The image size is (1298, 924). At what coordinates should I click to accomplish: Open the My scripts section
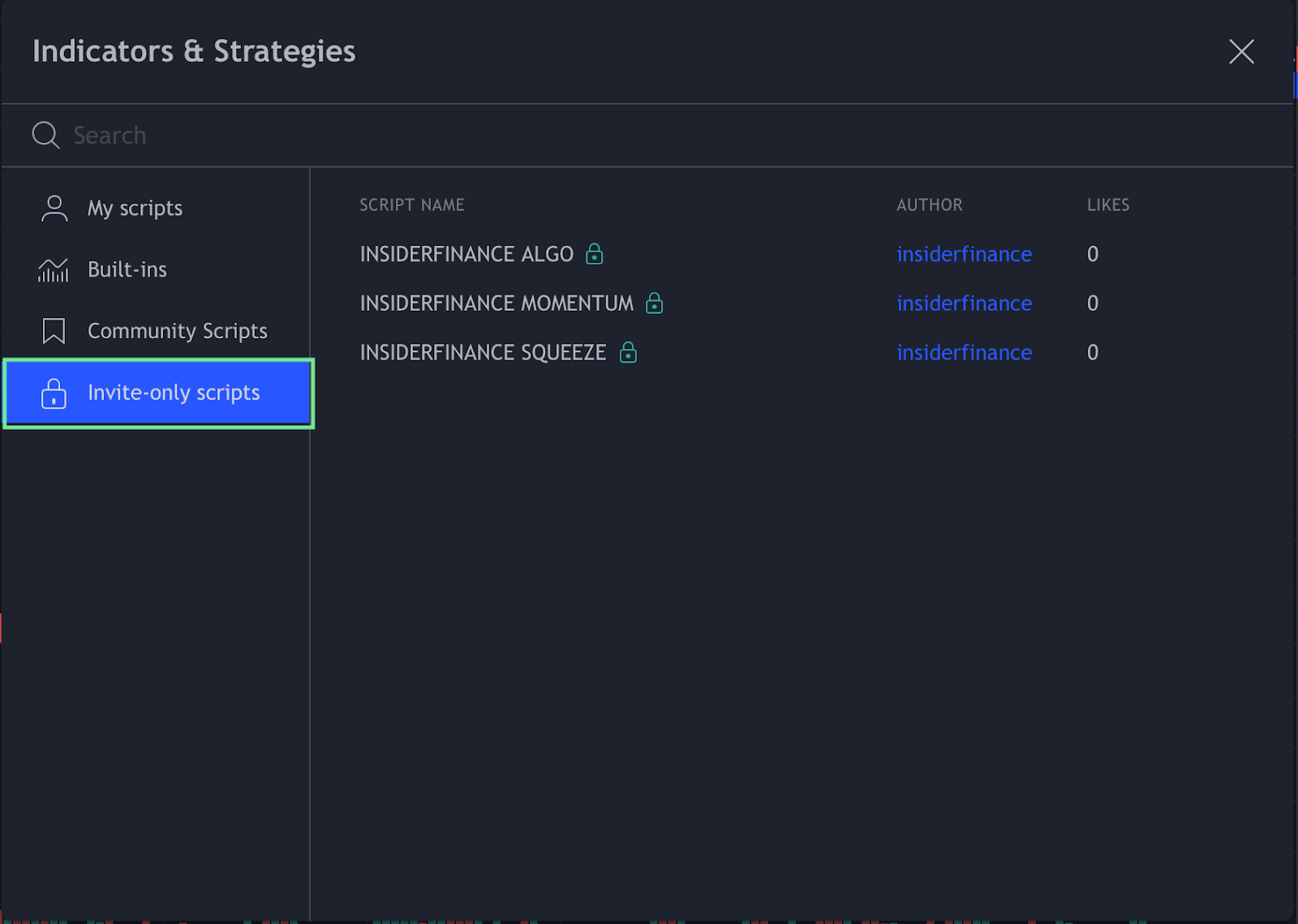coord(156,208)
